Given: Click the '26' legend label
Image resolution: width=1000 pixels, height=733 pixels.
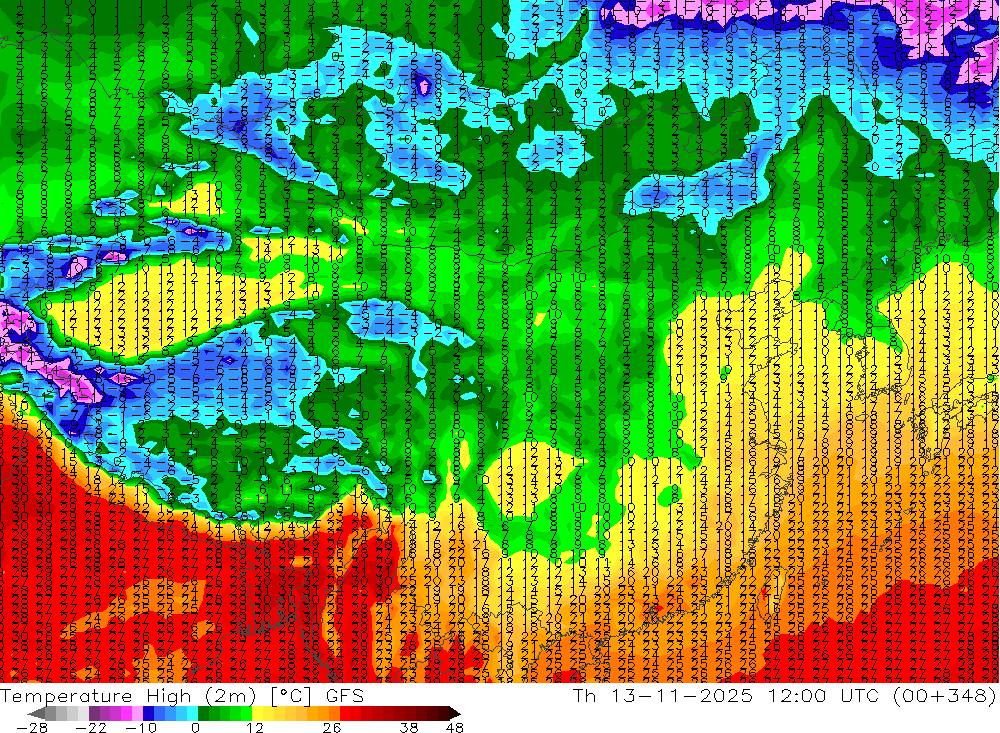Looking at the screenshot, I should (x=332, y=727).
